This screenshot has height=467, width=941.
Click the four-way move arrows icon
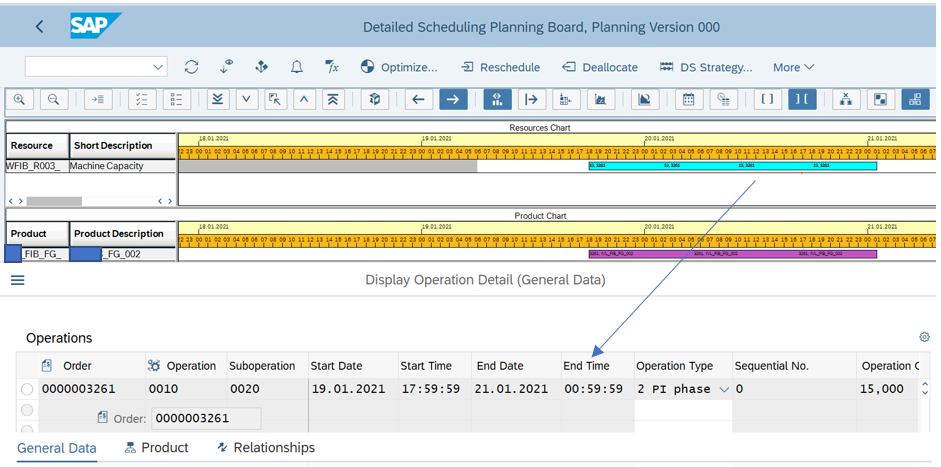(262, 67)
